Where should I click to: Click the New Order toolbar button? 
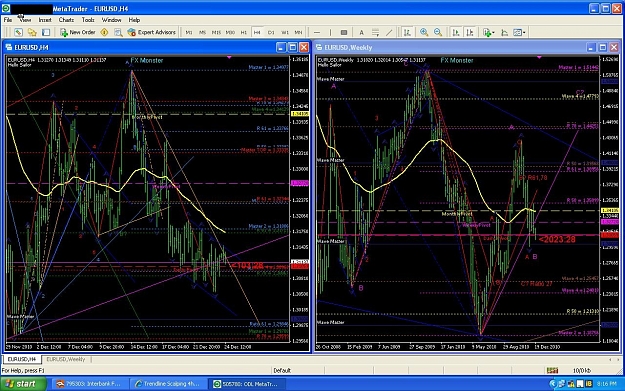78,32
